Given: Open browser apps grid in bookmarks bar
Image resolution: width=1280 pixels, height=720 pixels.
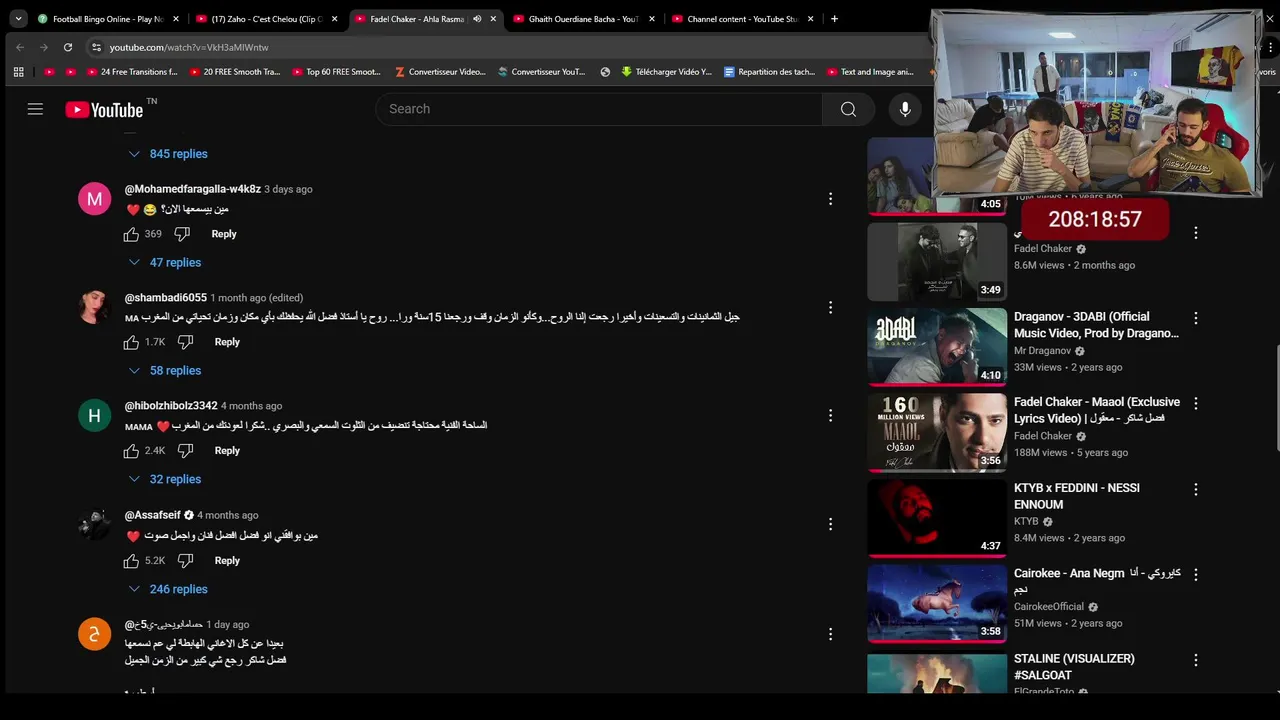Looking at the screenshot, I should (18, 72).
